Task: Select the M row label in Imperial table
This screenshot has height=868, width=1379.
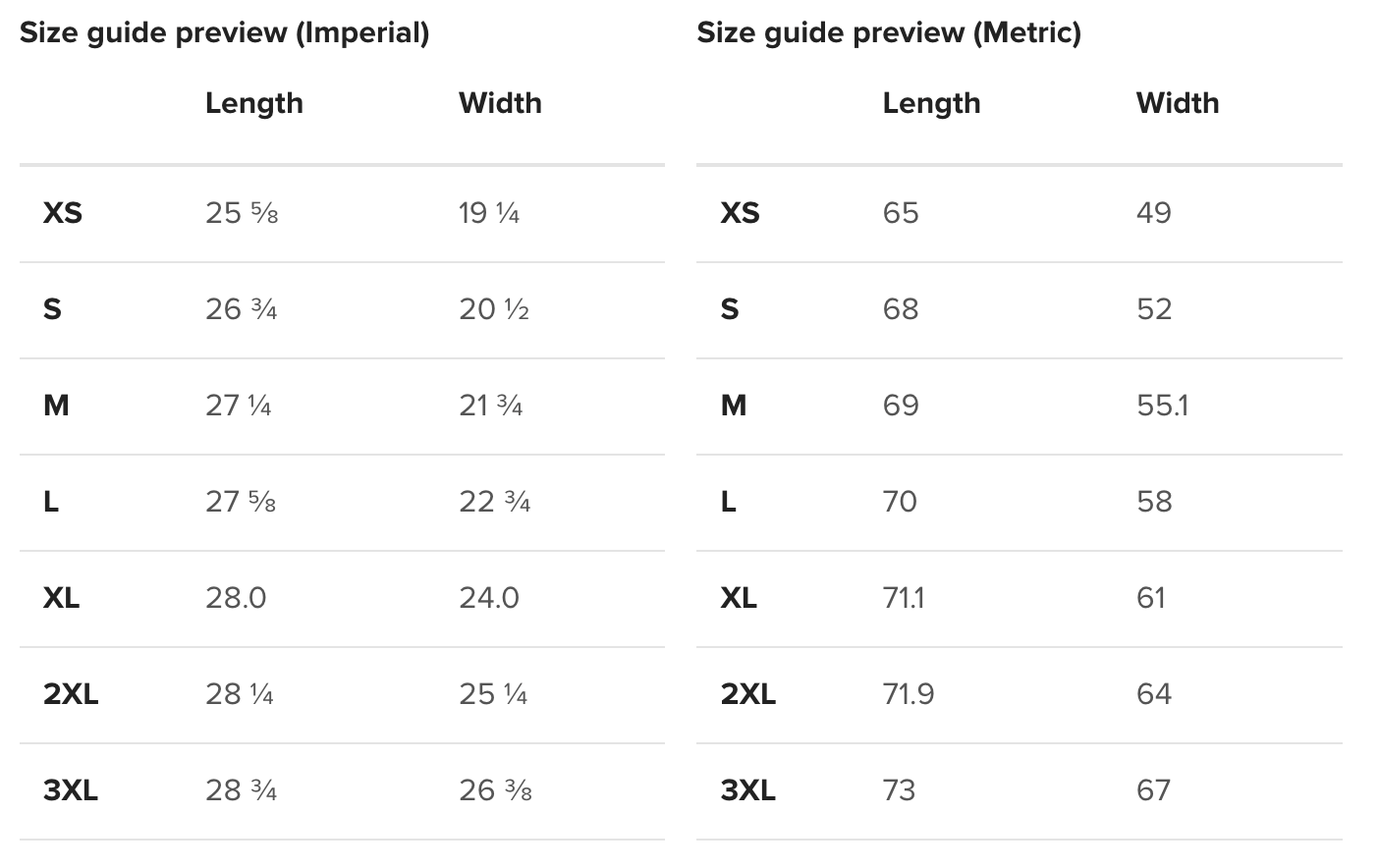Action: (x=56, y=406)
